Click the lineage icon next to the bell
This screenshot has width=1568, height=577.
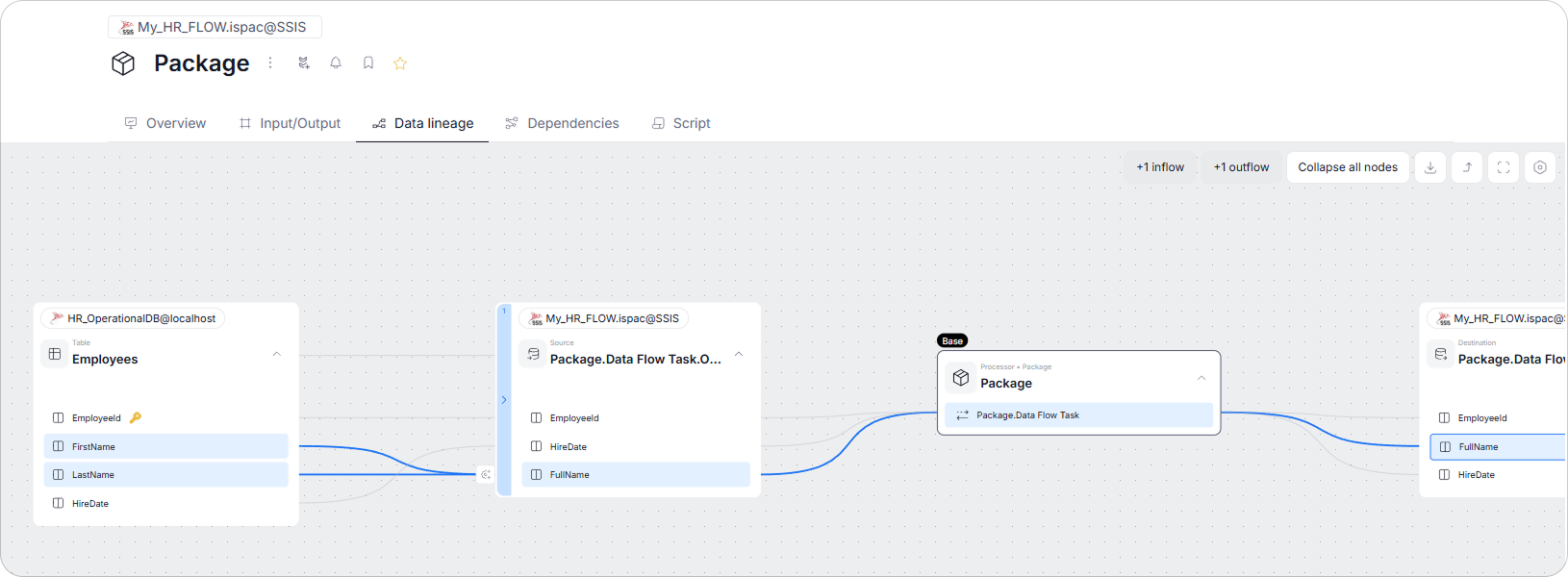[304, 63]
